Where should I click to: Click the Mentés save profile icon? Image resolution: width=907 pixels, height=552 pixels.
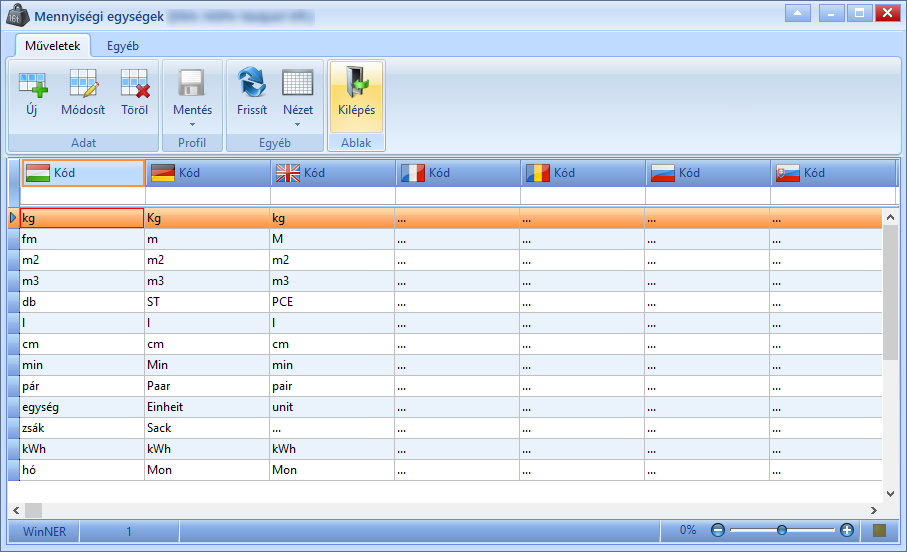click(191, 83)
